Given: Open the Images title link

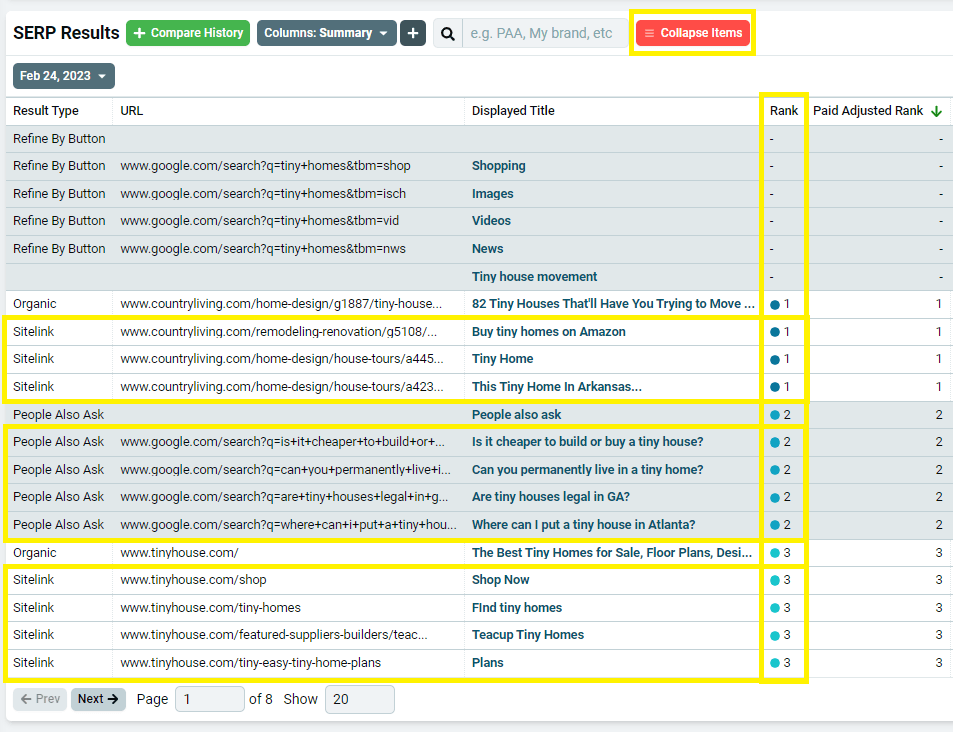Looking at the screenshot, I should [x=492, y=194].
